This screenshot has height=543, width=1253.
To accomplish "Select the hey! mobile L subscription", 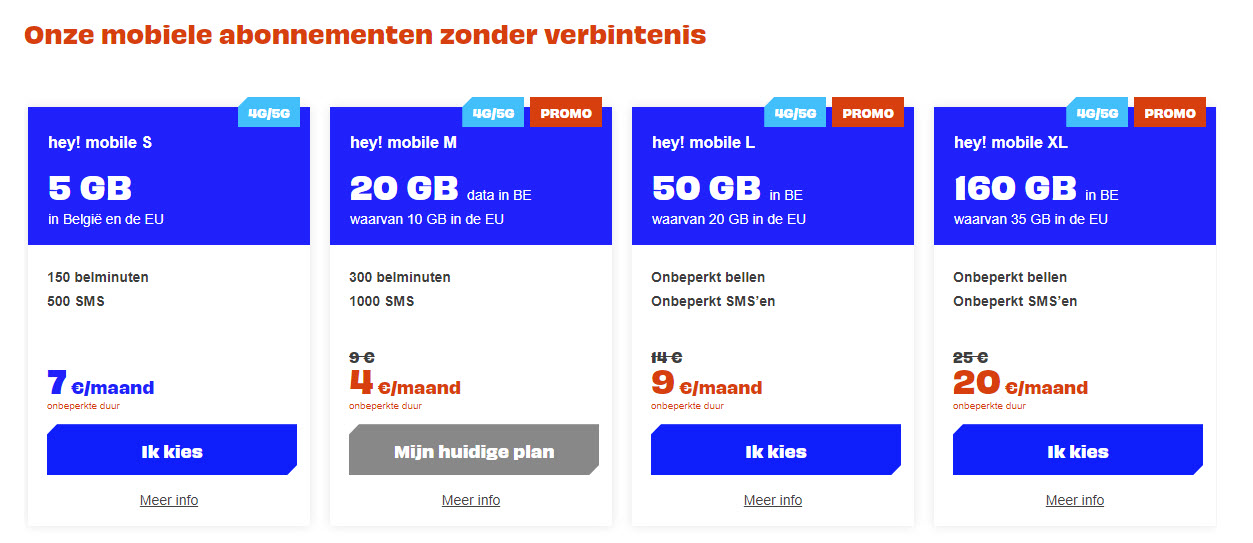I will pyautogui.click(x=775, y=451).
